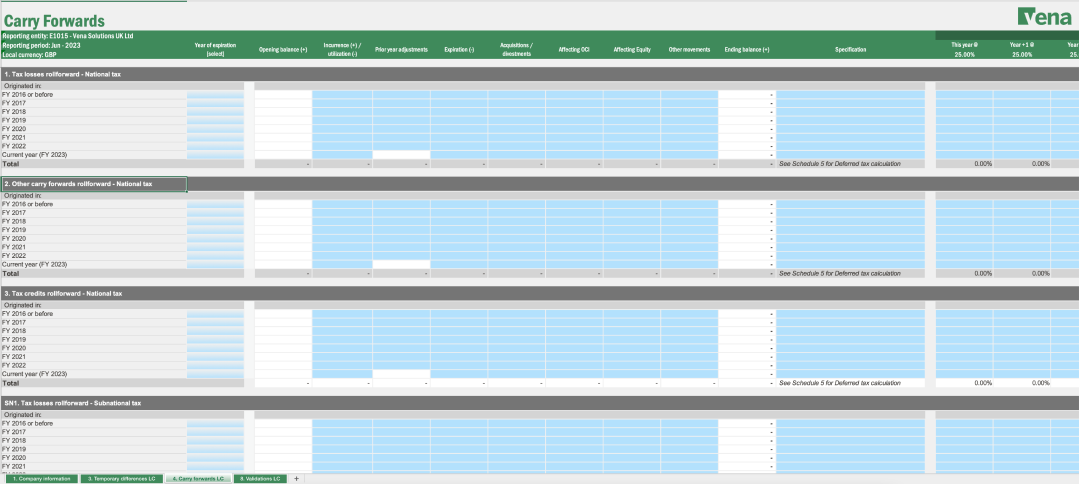
Task: Click specification cell for FY 2021 other carry forwards
Action: pyautogui.click(x=851, y=247)
